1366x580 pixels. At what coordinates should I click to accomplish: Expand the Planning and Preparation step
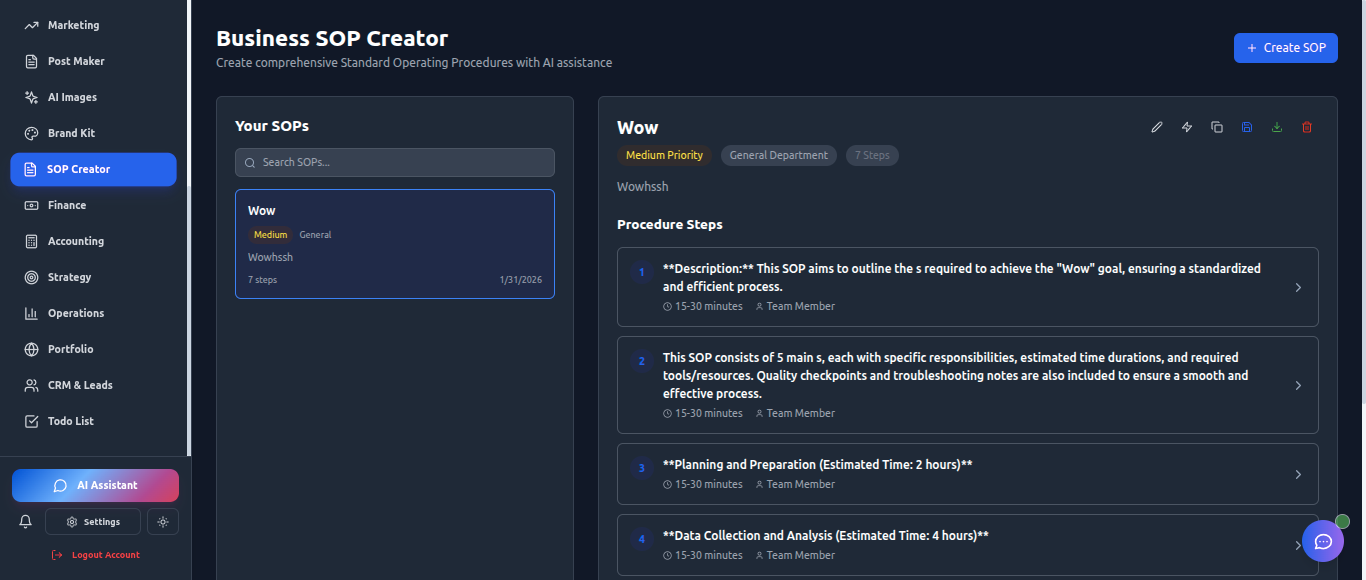1298,474
